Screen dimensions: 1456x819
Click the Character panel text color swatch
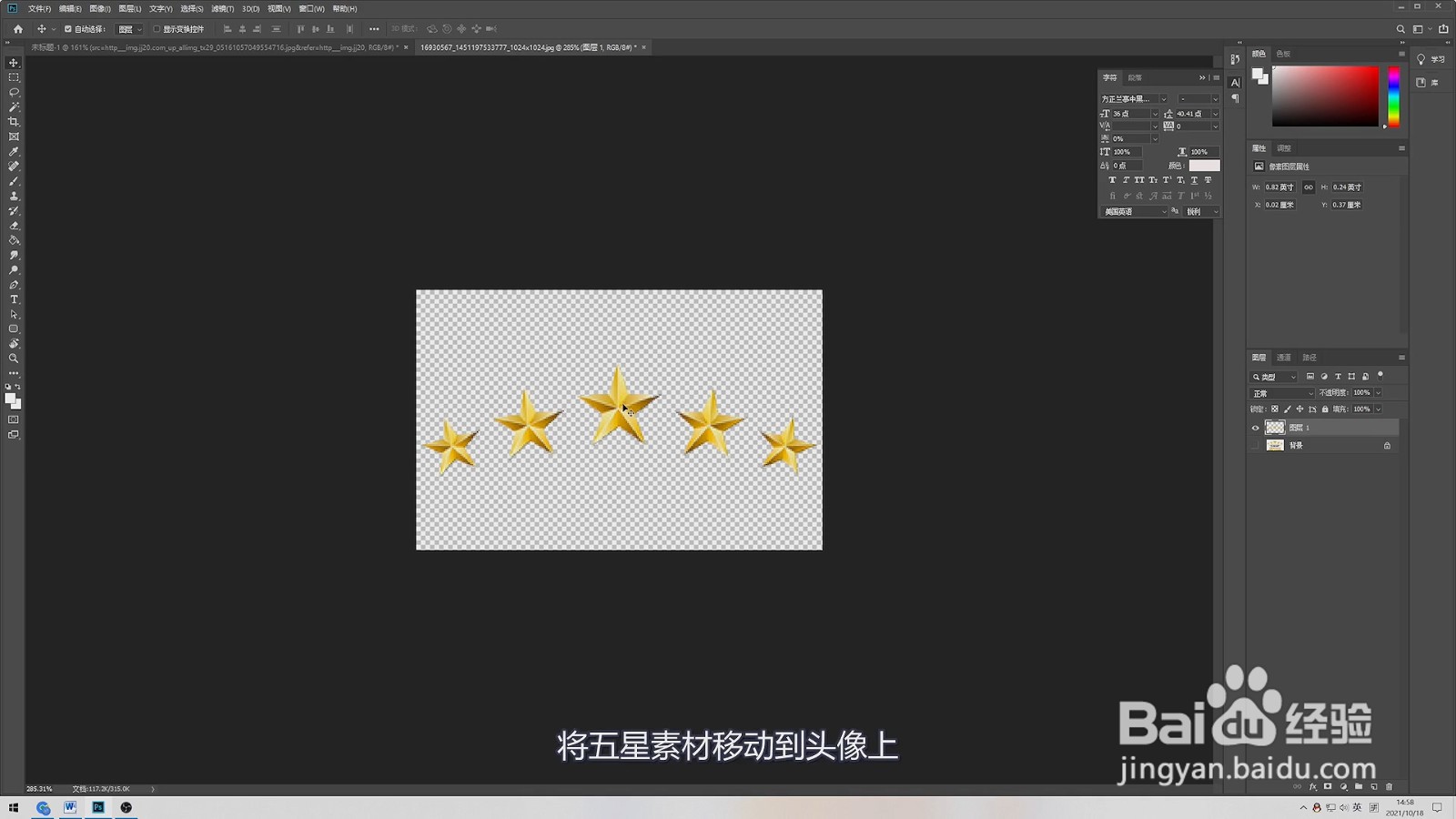(x=1204, y=166)
